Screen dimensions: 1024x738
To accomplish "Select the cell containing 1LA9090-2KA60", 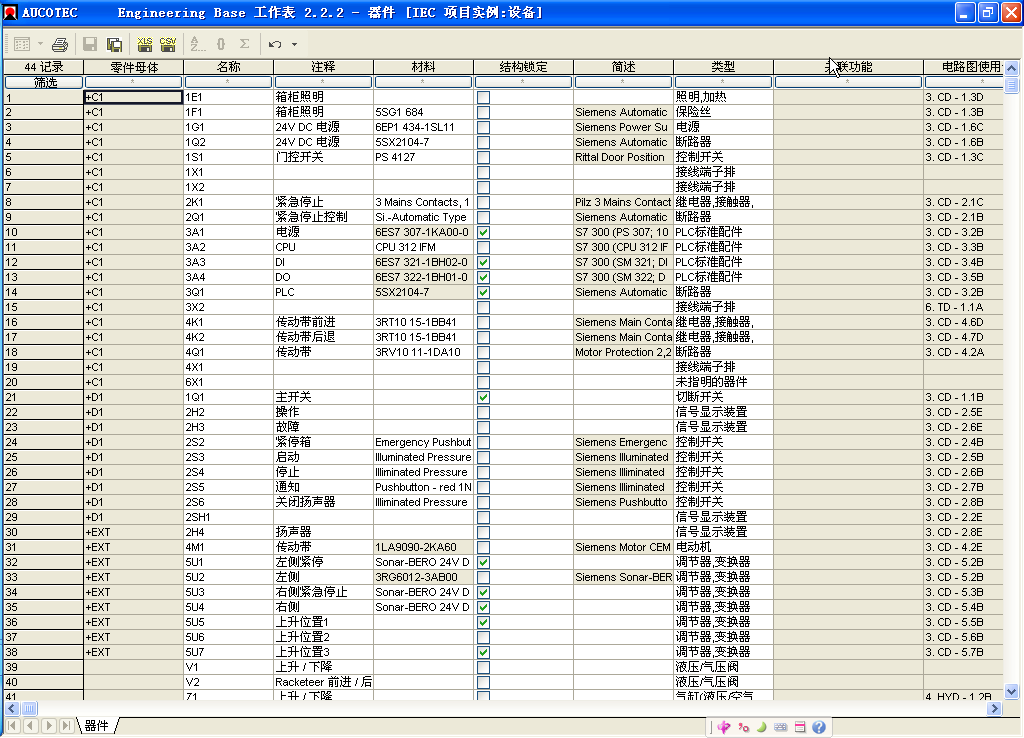I will (x=423, y=547).
